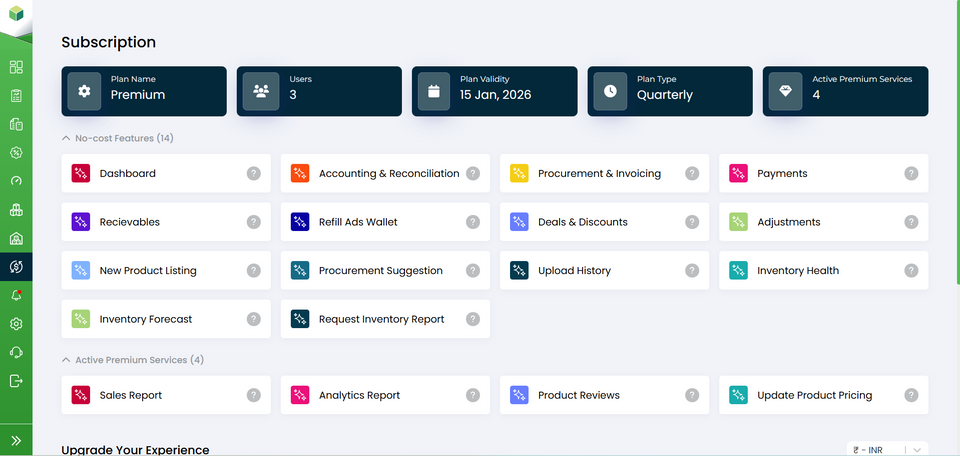Click the headset support icon
960x456 pixels.
point(16,352)
